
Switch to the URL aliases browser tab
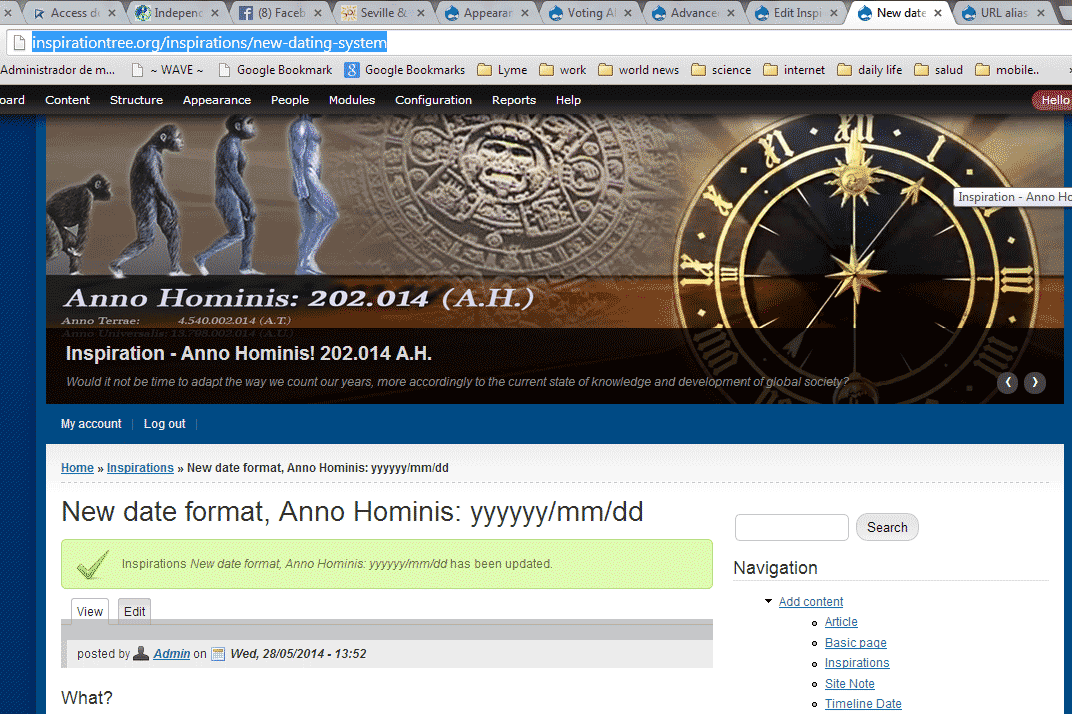[x=1004, y=13]
